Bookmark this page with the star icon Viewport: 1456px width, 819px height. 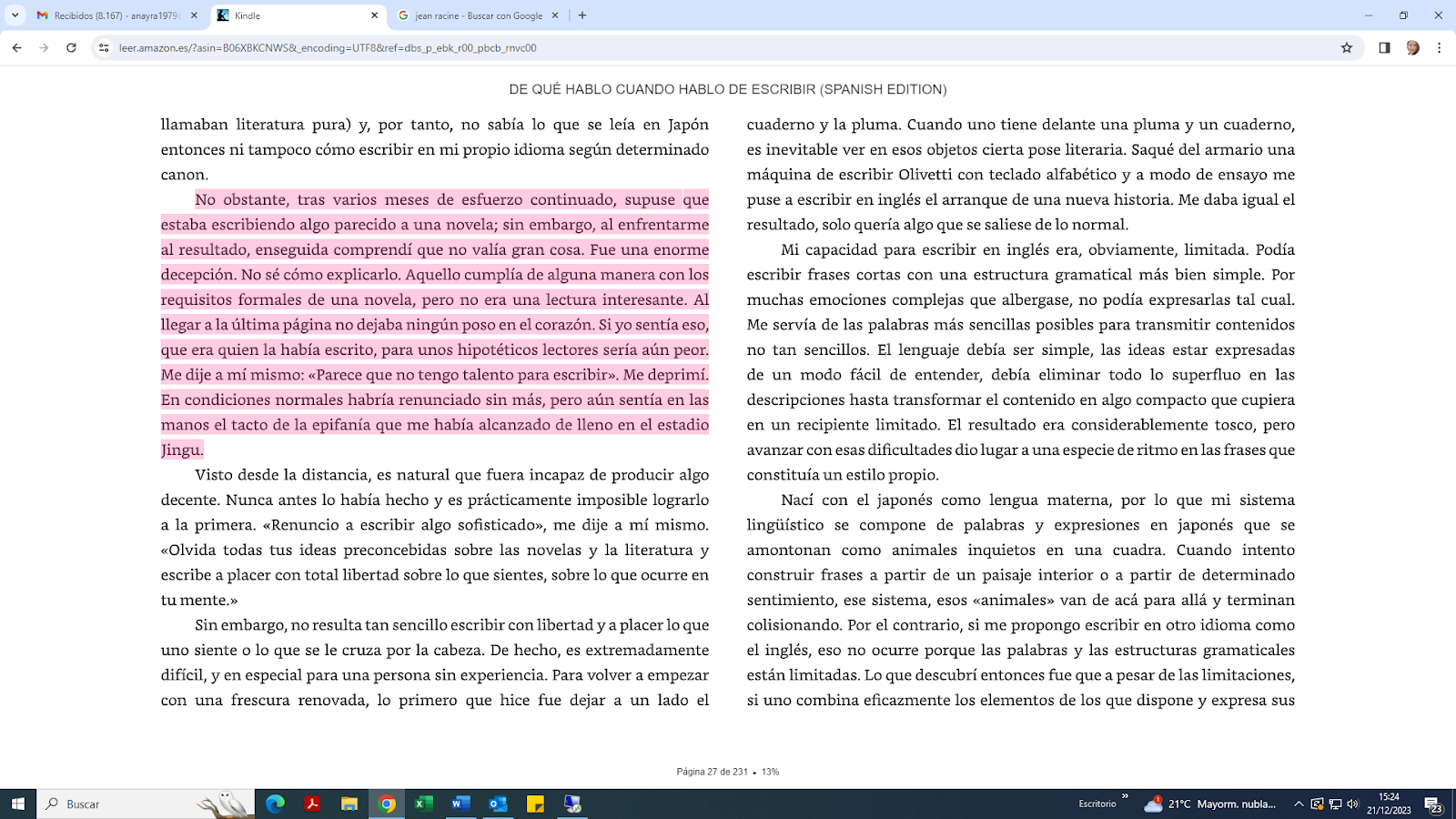1347,47
